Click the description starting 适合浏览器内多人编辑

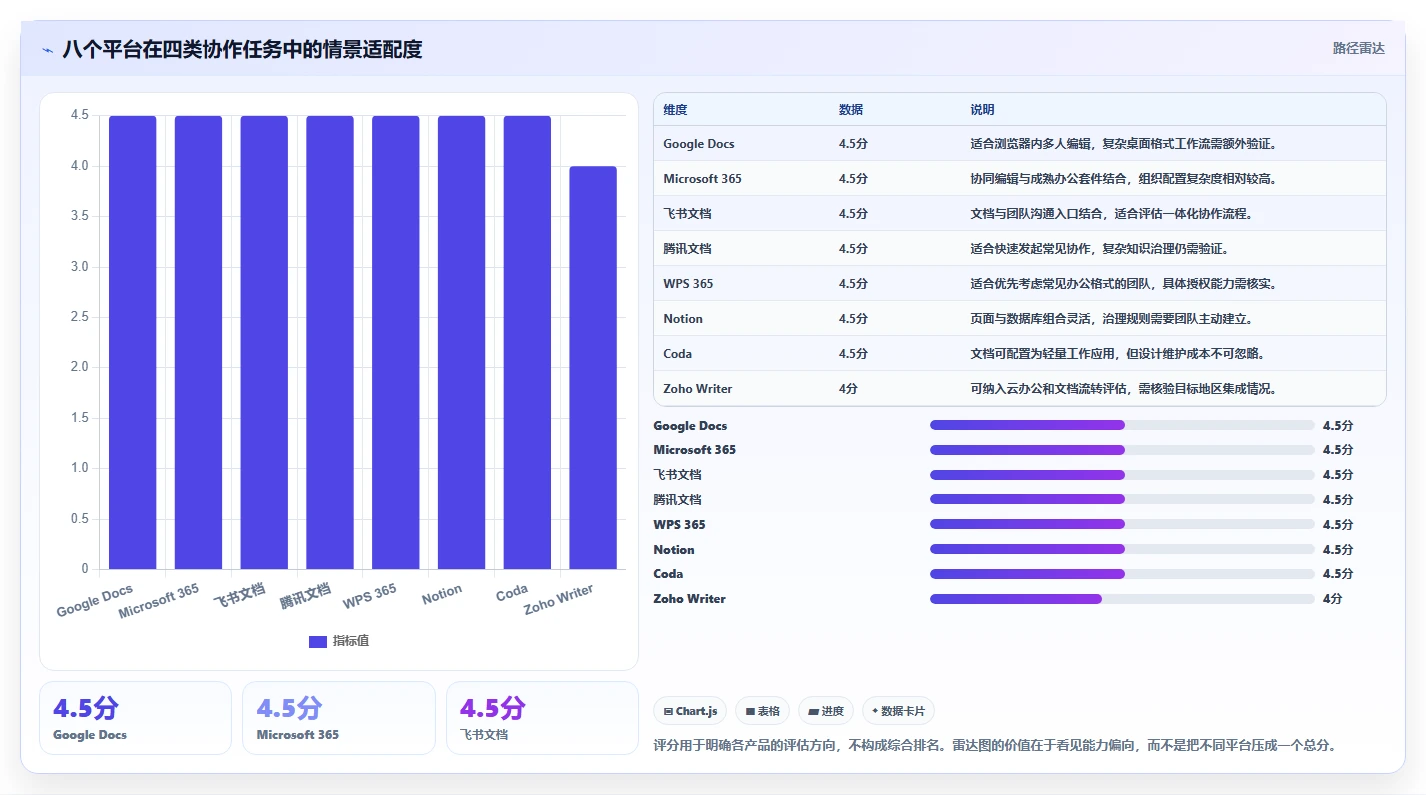(1125, 144)
